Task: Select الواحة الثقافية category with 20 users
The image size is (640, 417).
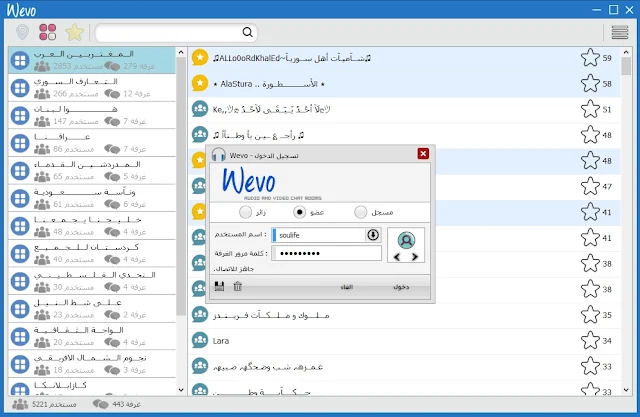Action: click(x=92, y=336)
